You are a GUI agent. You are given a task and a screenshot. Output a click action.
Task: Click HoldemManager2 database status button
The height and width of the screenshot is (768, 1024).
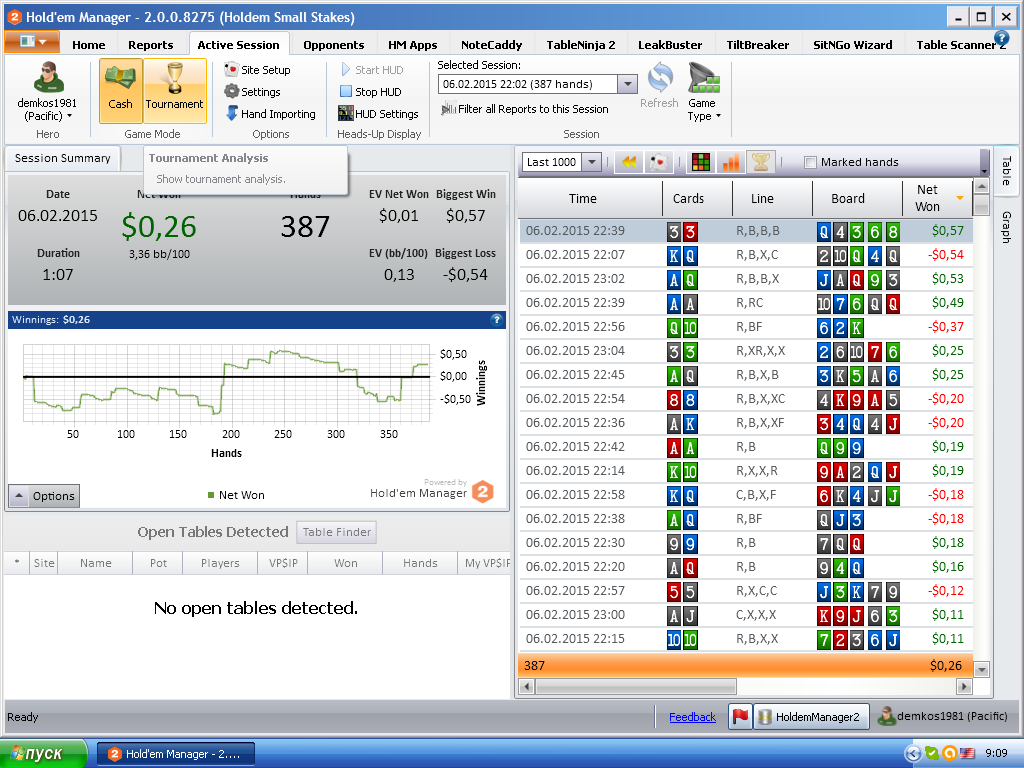pos(811,716)
